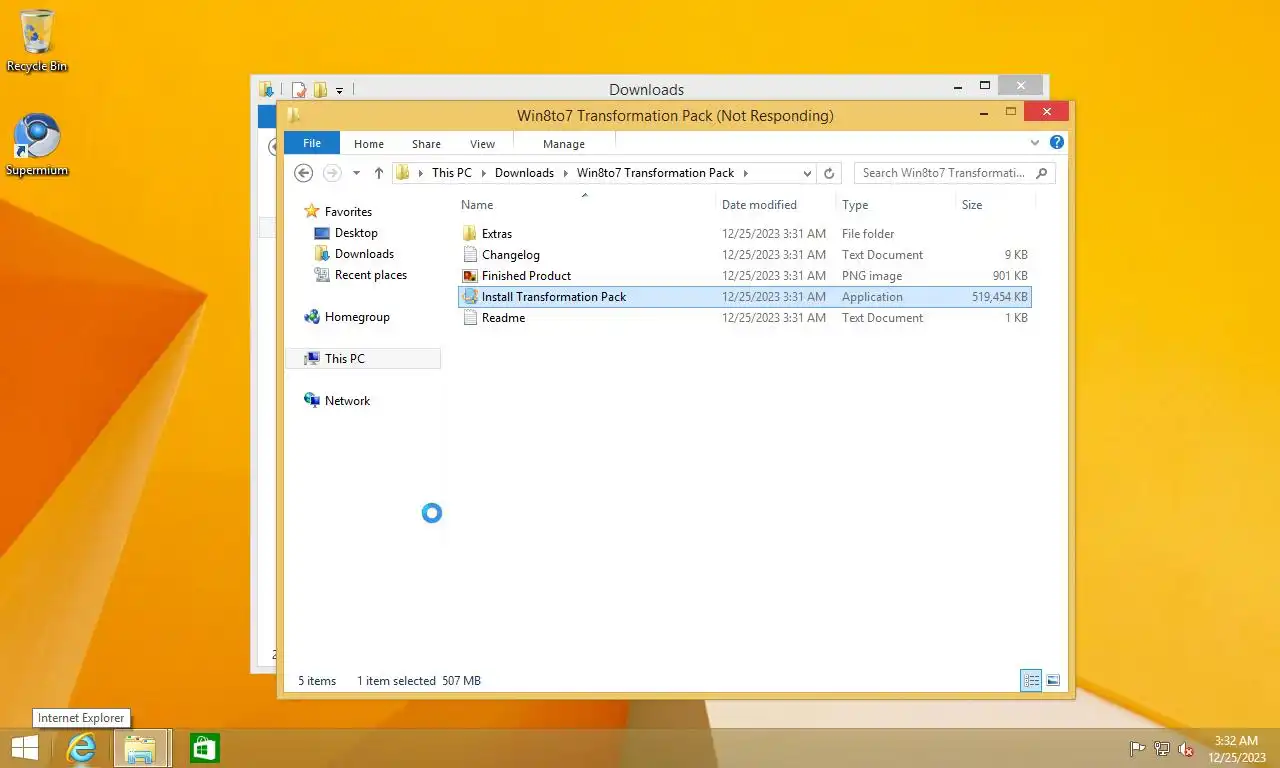Viewport: 1280px width, 768px height.
Task: Expand chevron after This PC breadcrumb
Action: 483,173
